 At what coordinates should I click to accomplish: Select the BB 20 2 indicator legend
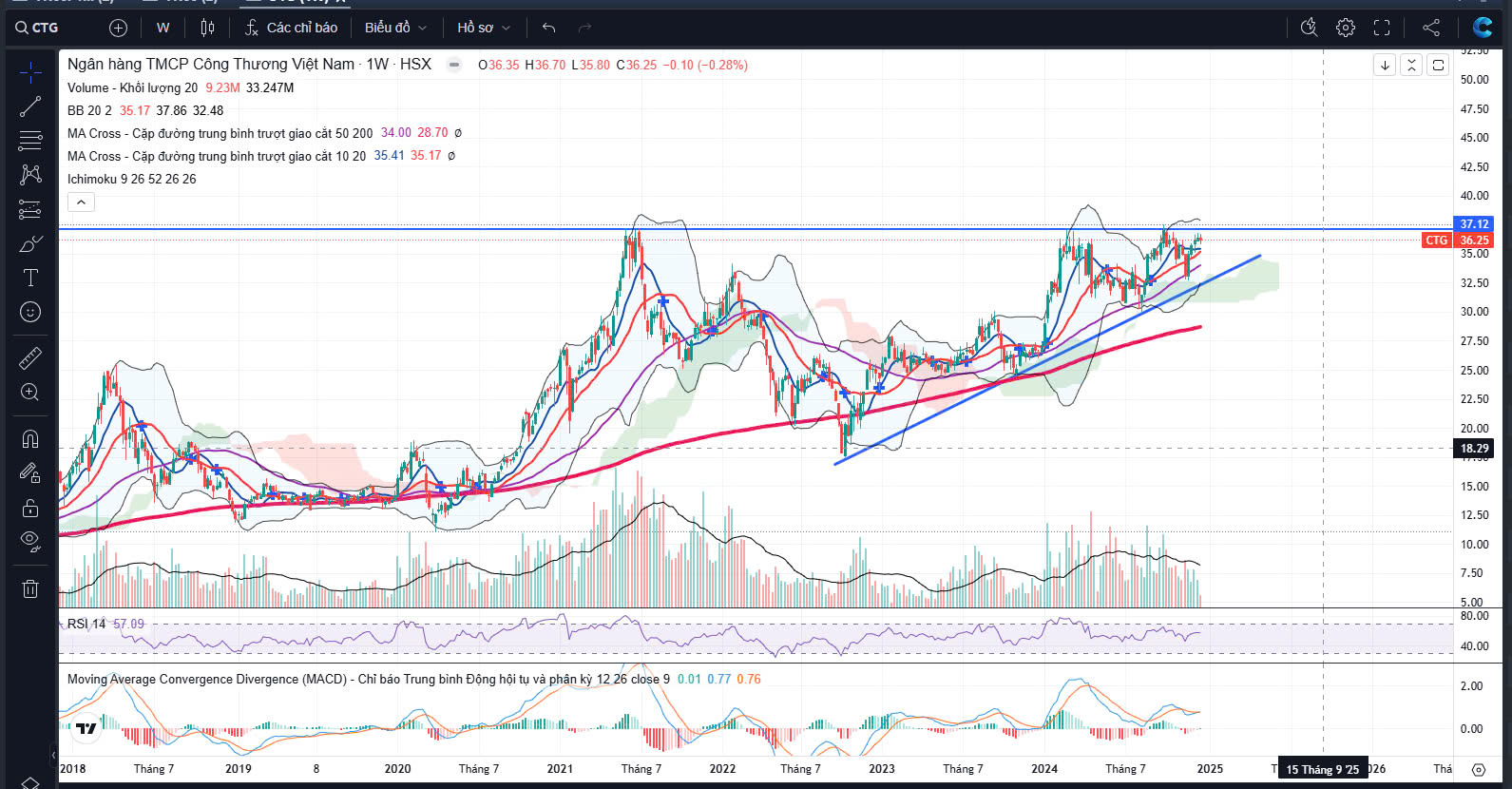tap(89, 110)
